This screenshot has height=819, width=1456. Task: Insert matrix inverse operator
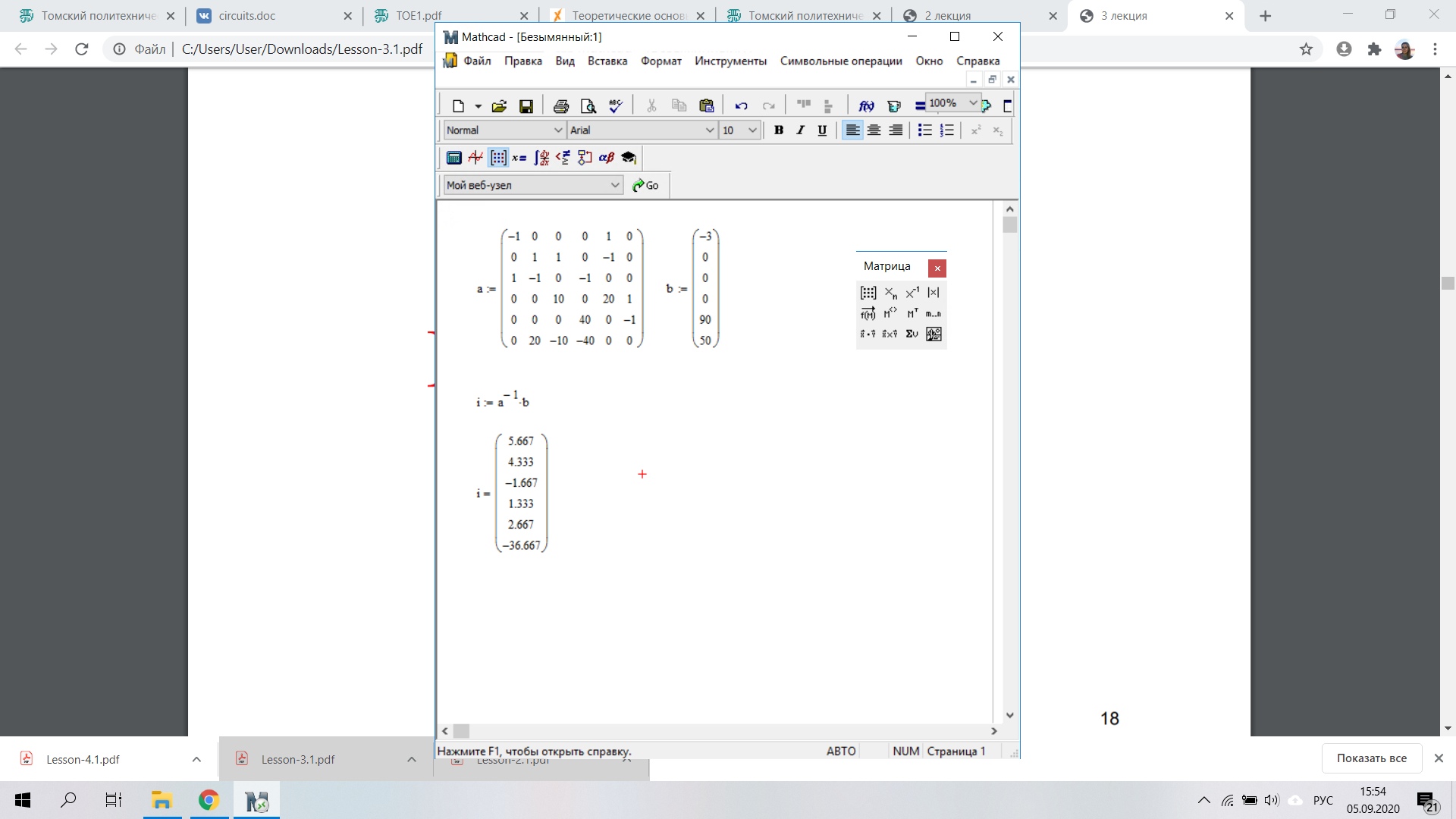tap(912, 293)
